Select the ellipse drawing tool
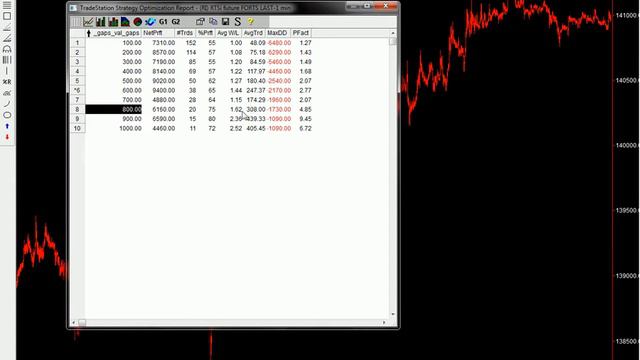The width and height of the screenshot is (640, 360). tap(7, 115)
